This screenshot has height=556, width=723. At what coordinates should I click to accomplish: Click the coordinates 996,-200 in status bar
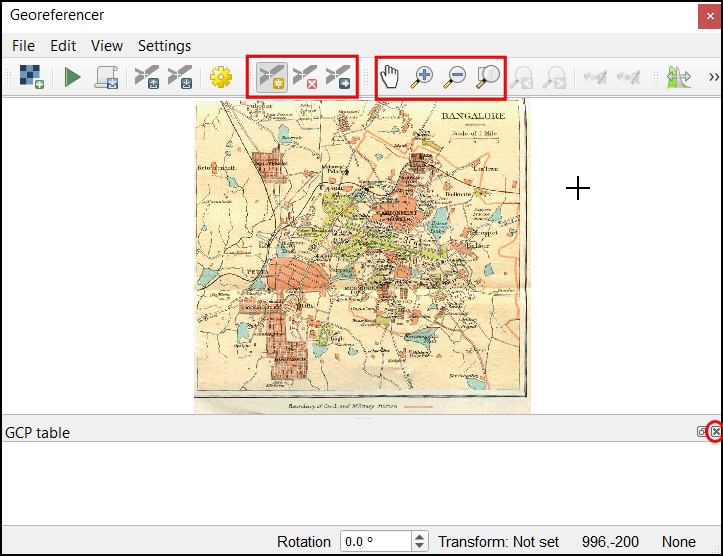[610, 542]
